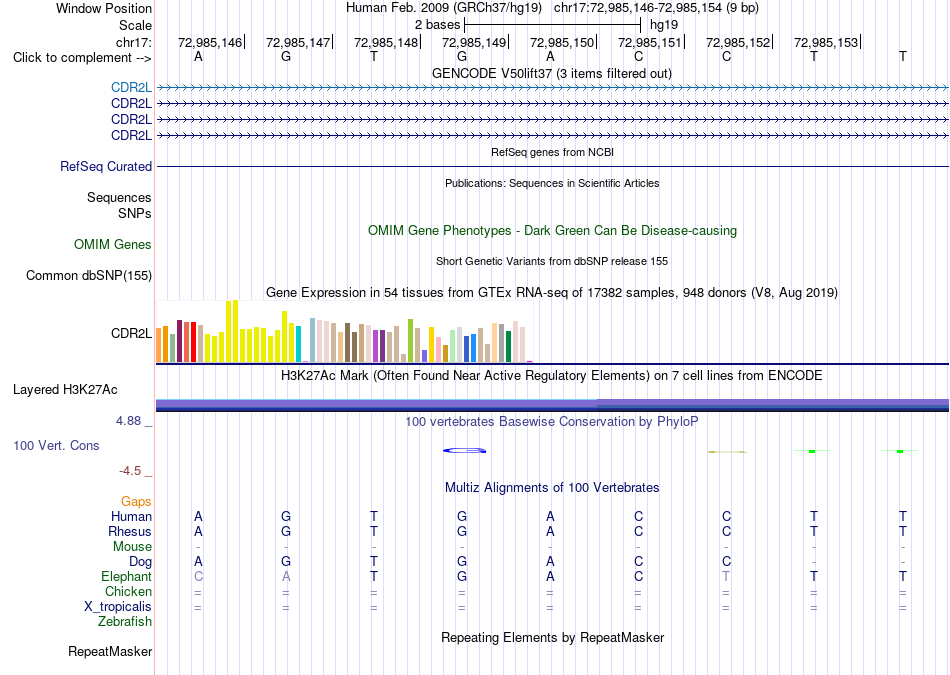
Task: Click 'Publications: Sequences in Scientific Articles' title
Action: (552, 184)
